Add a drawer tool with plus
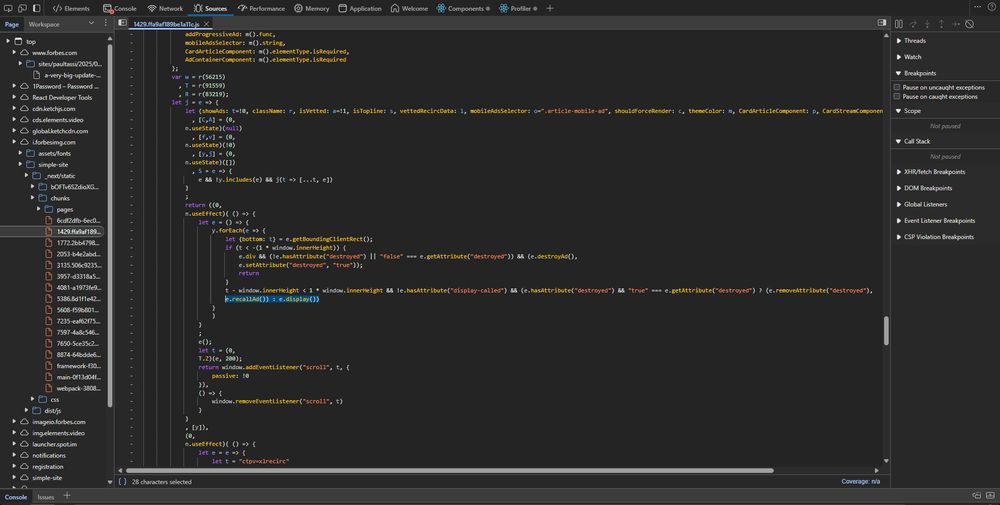Viewport: 1000px width, 505px height. [x=67, y=496]
